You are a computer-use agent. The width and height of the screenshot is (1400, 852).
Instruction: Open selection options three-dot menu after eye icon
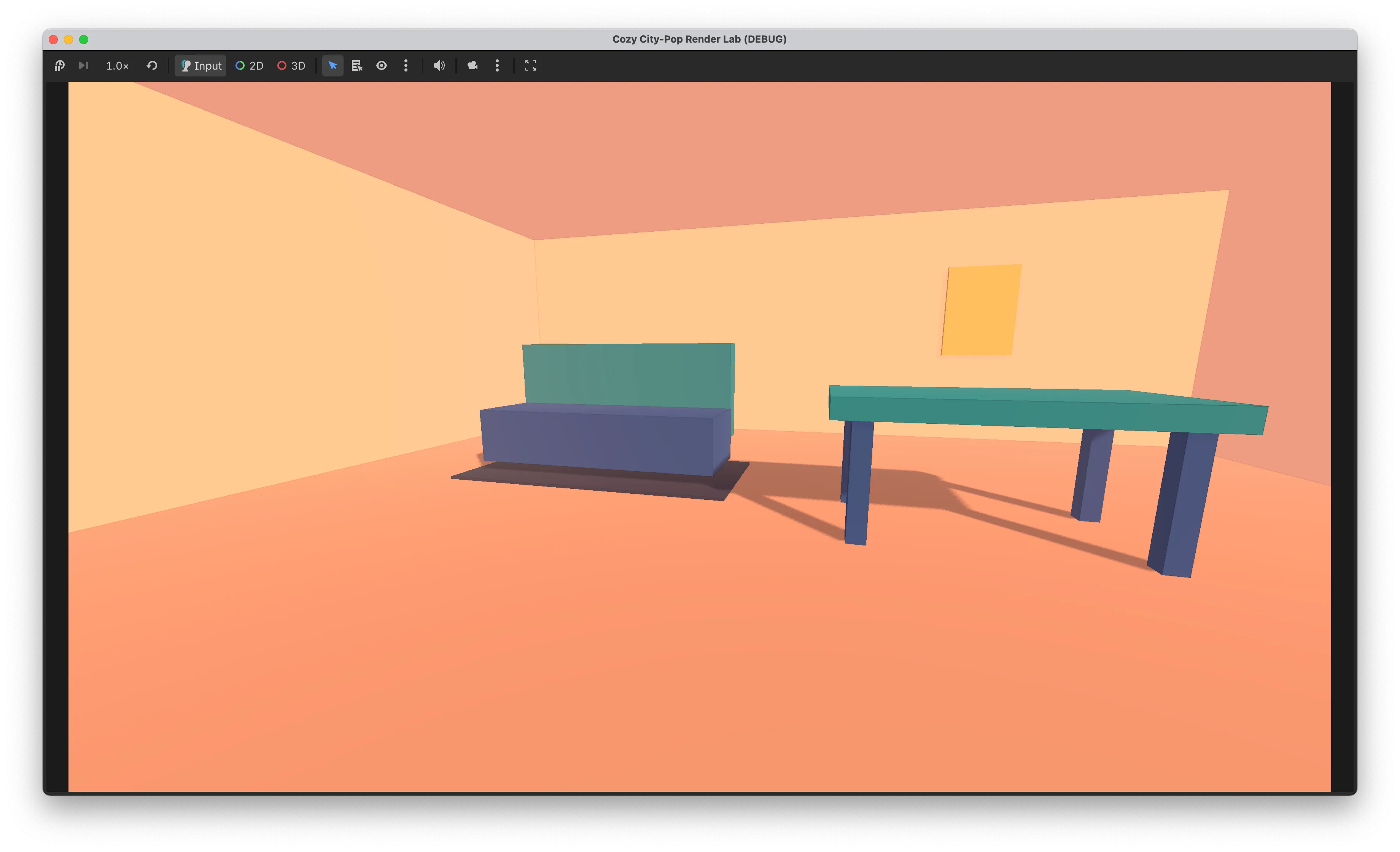406,66
